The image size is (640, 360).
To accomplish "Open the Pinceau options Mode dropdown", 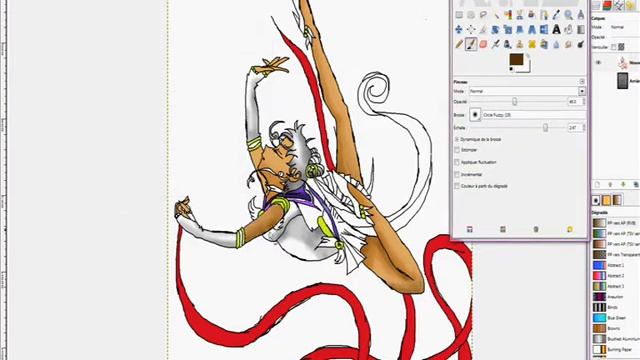I will pos(527,91).
